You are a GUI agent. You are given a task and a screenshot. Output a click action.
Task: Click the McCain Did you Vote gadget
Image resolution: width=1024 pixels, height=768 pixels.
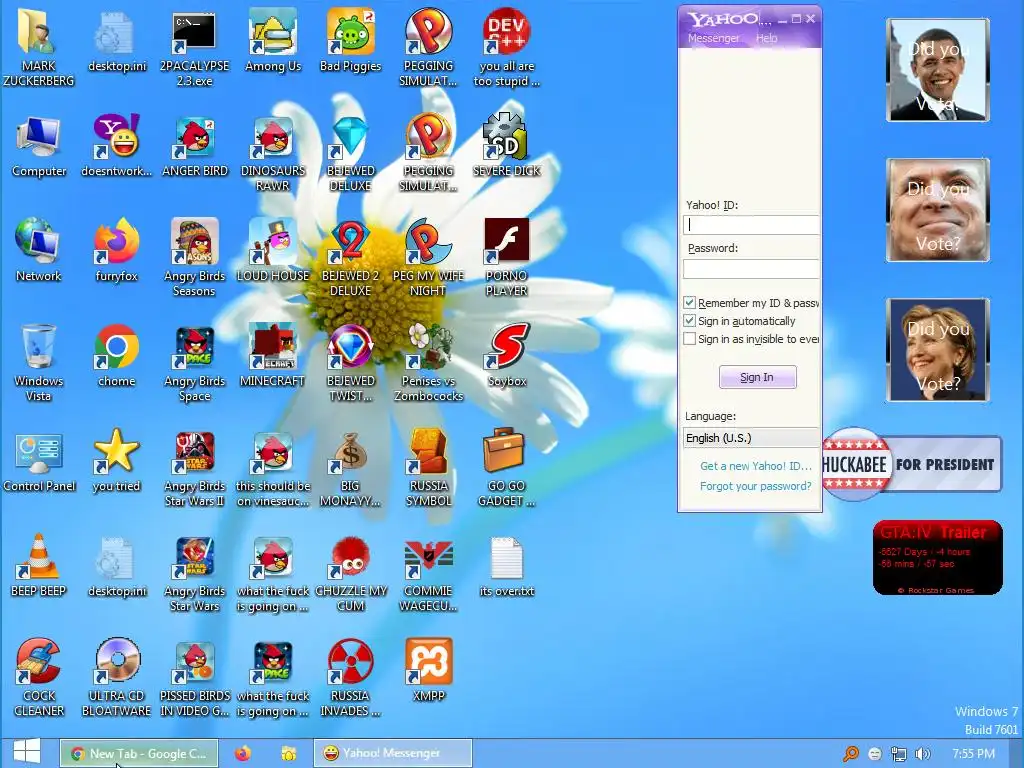[x=937, y=210]
